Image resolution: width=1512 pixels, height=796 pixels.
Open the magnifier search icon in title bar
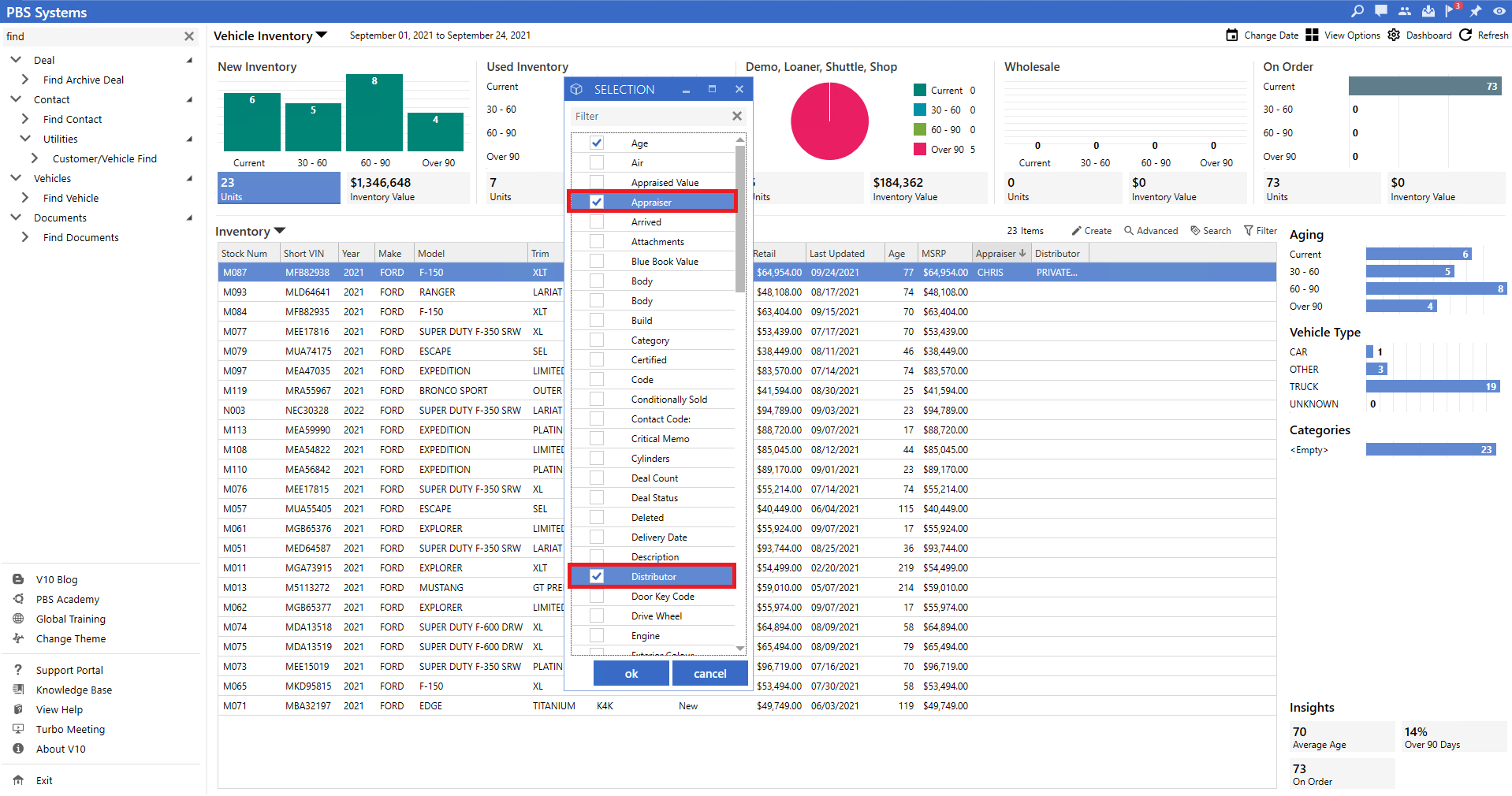(1357, 11)
